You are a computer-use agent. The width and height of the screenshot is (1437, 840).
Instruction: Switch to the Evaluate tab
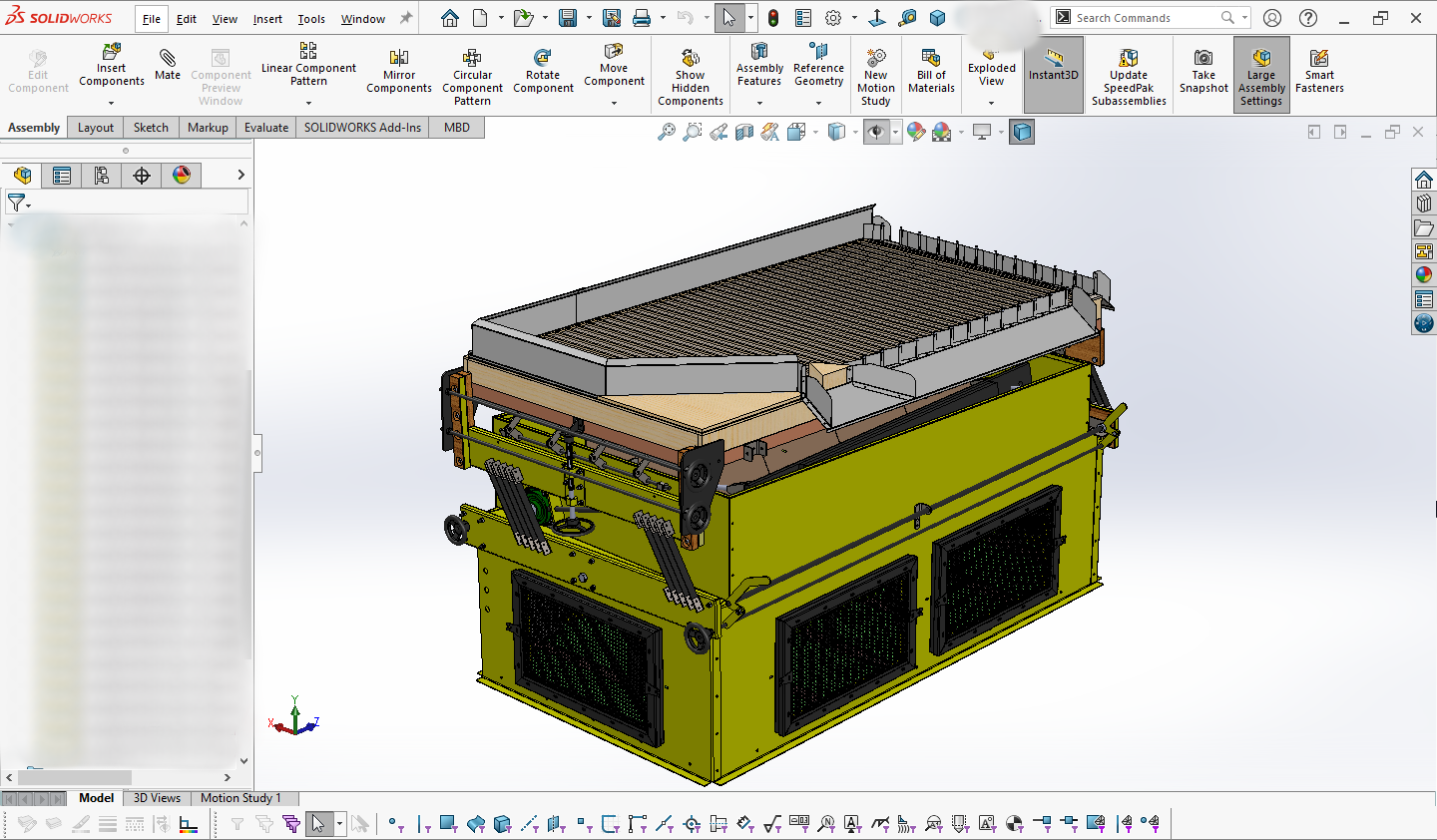coord(266,128)
